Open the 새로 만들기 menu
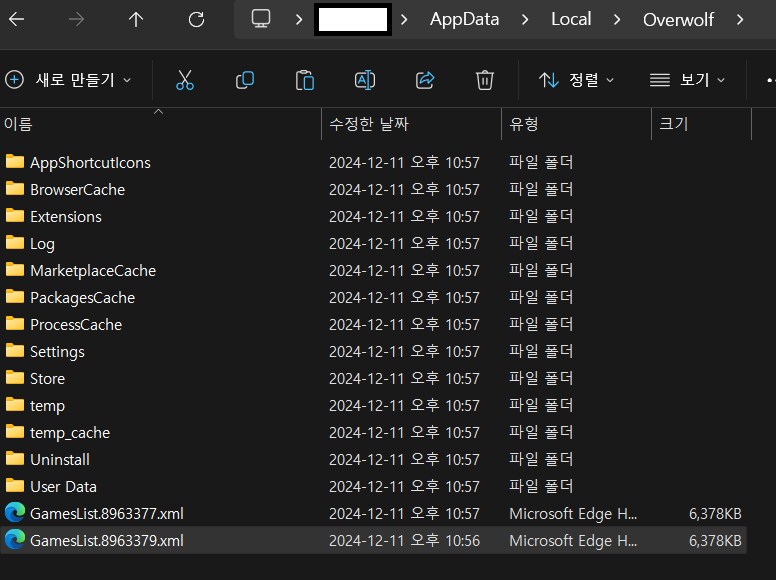Screen dimensions: 776x580 tap(68, 80)
